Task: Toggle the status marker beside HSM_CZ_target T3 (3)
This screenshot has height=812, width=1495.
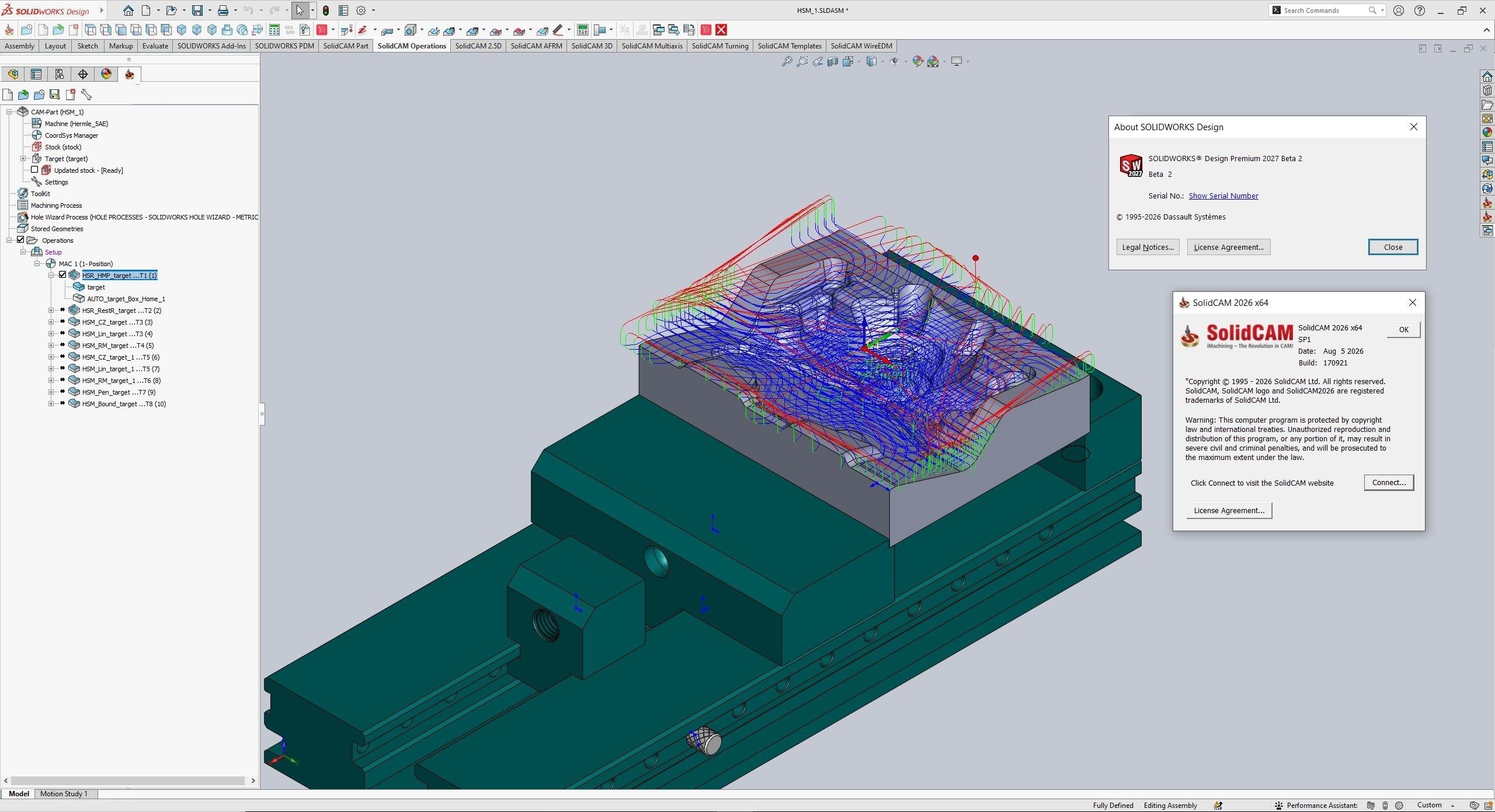Action: coord(62,322)
